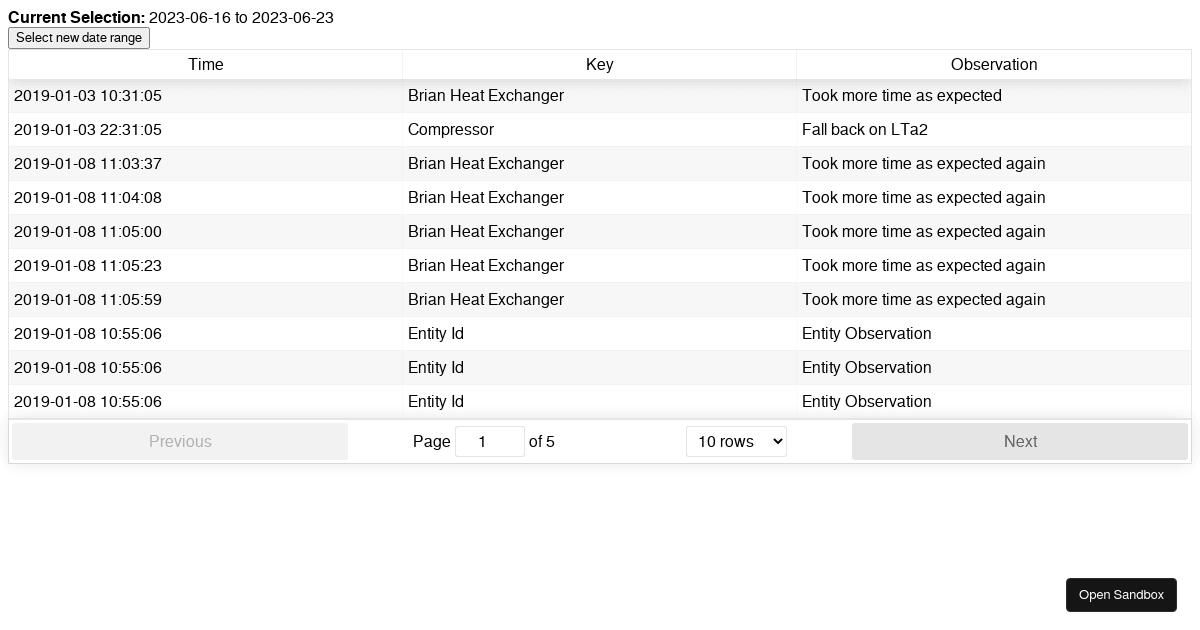This screenshot has width=1200, height=630.
Task: Click Brian Heat Exchanger in the 10:31:05 row
Action: [600, 96]
